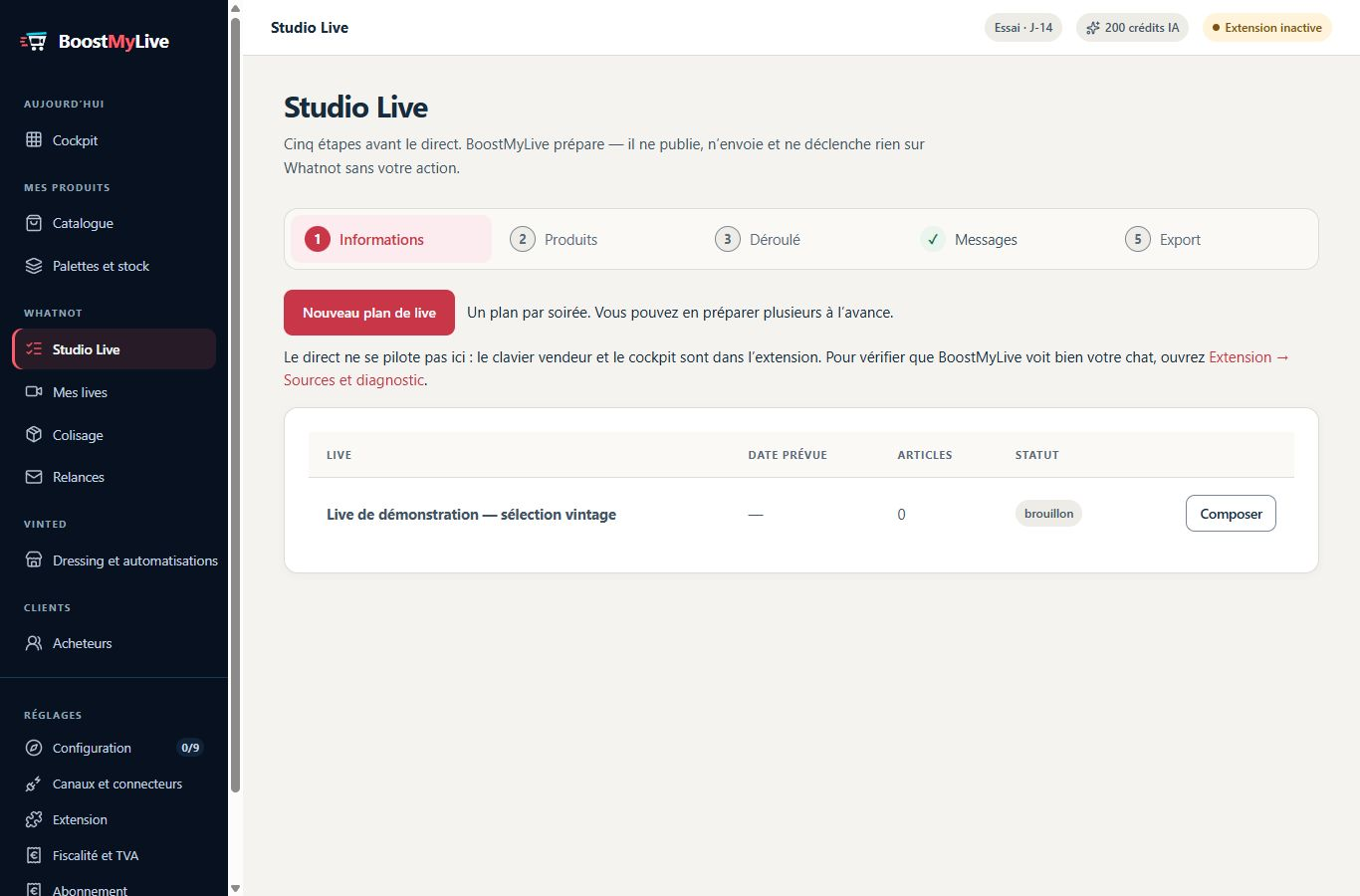Image resolution: width=1360 pixels, height=896 pixels.
Task: Click the Extension inactive status badge
Action: coord(1267,28)
